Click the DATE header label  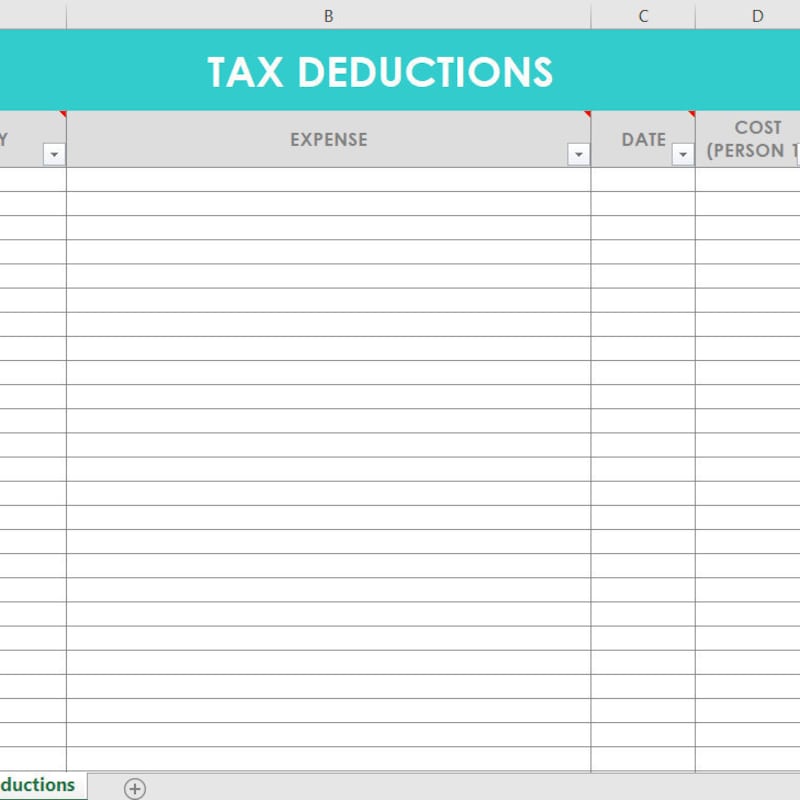[x=644, y=140]
